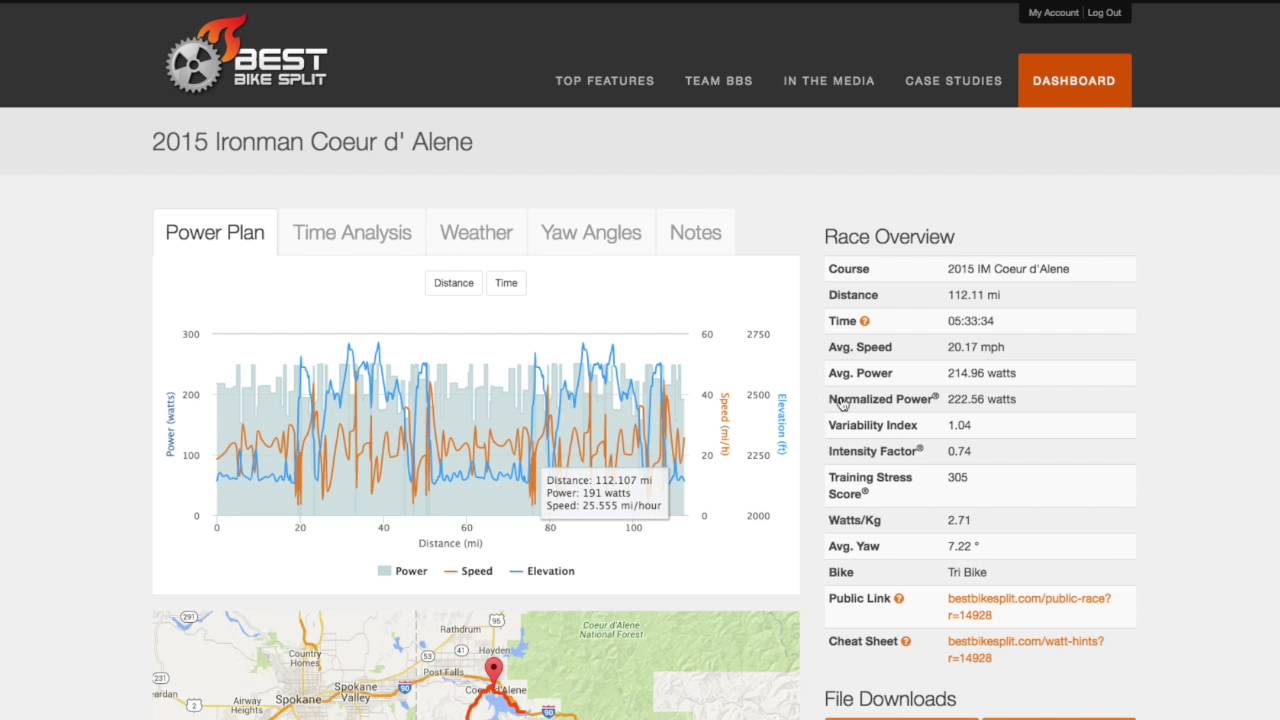1280x720 pixels.
Task: Select the Watts/Kg value '2.71'
Action: [x=959, y=520]
